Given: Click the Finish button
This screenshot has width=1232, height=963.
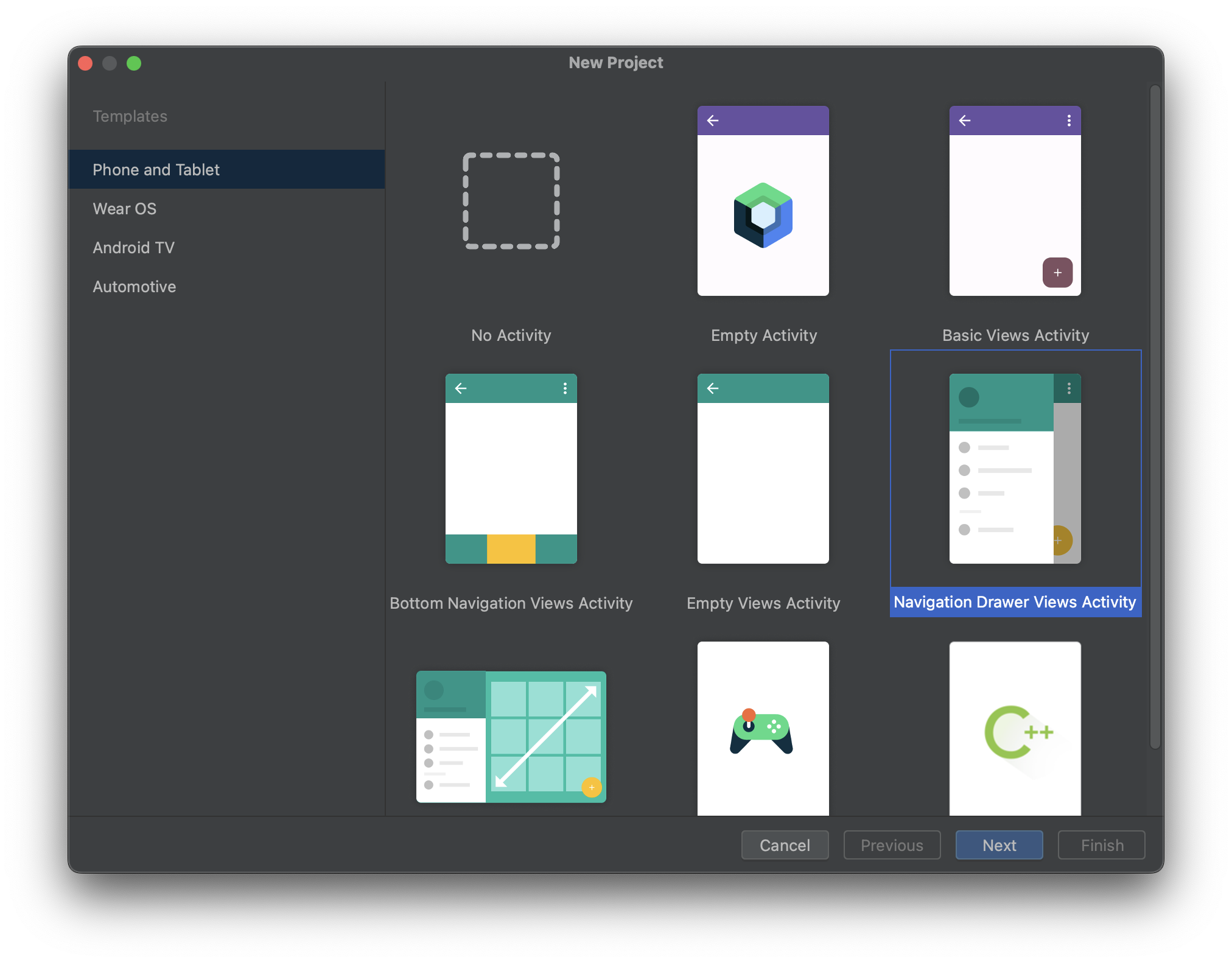Looking at the screenshot, I should (1102, 845).
